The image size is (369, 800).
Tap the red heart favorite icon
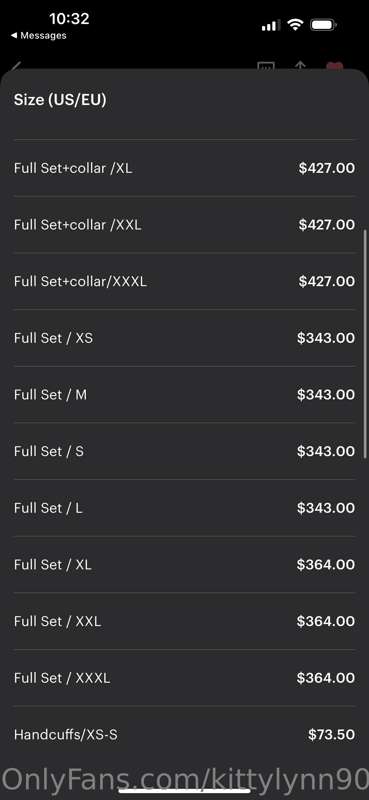(335, 66)
